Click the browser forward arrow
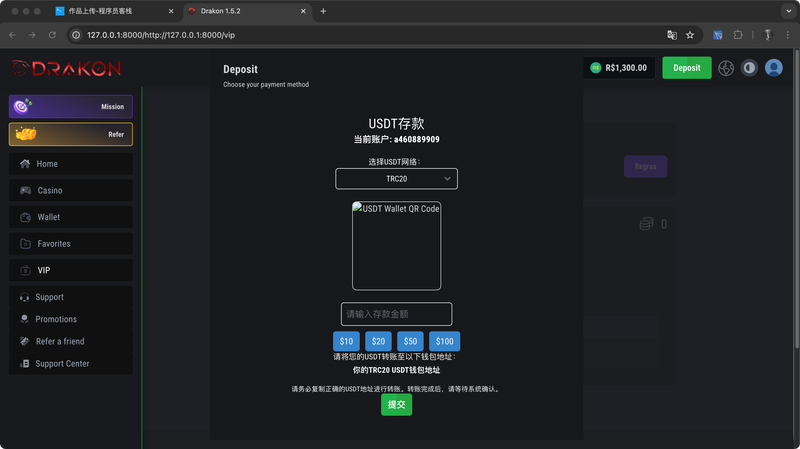This screenshot has height=449, width=800. [32, 35]
